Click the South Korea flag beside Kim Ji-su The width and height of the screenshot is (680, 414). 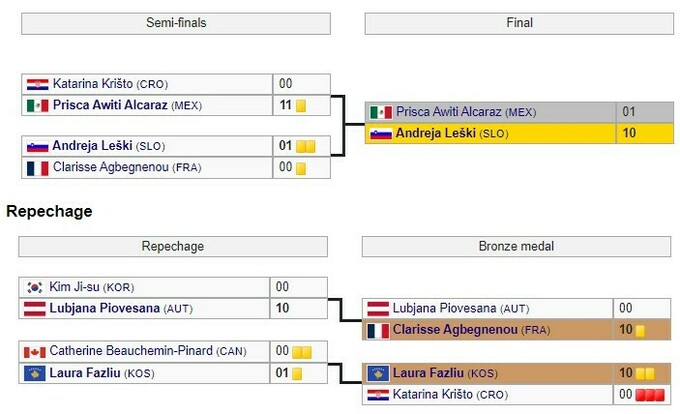coord(34,287)
